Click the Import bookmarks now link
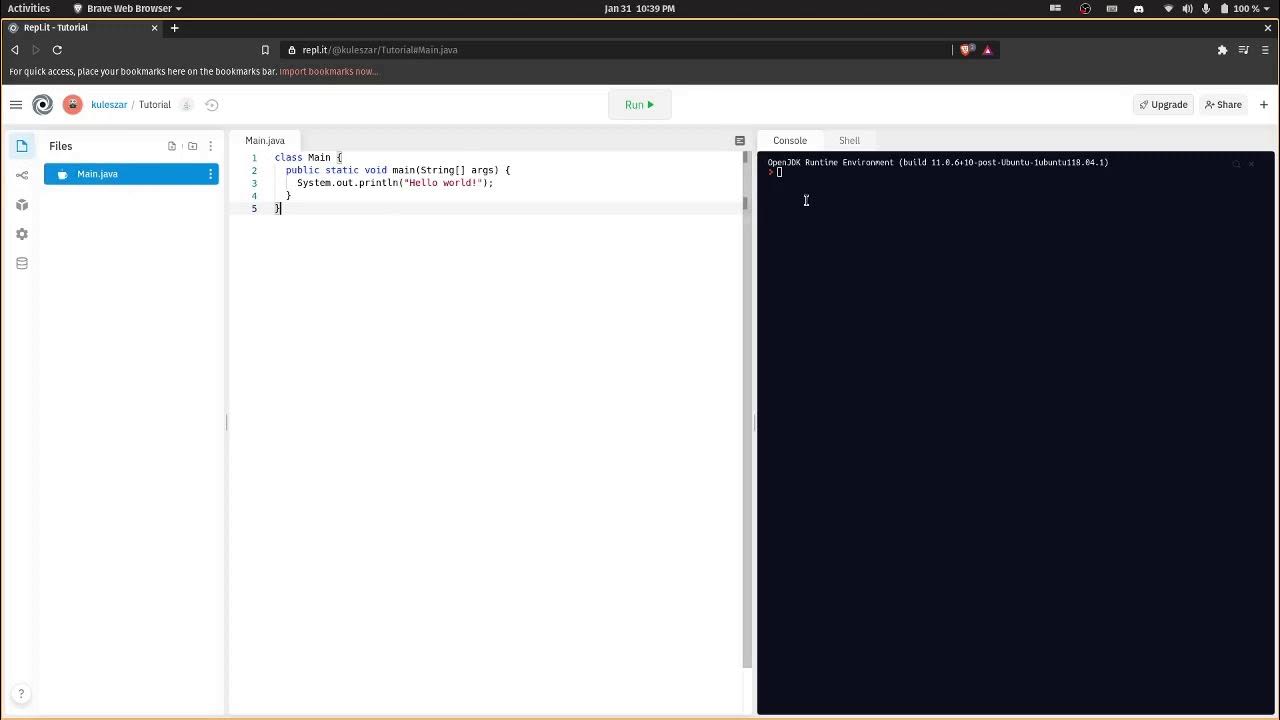The height and width of the screenshot is (720, 1280). 328,72
